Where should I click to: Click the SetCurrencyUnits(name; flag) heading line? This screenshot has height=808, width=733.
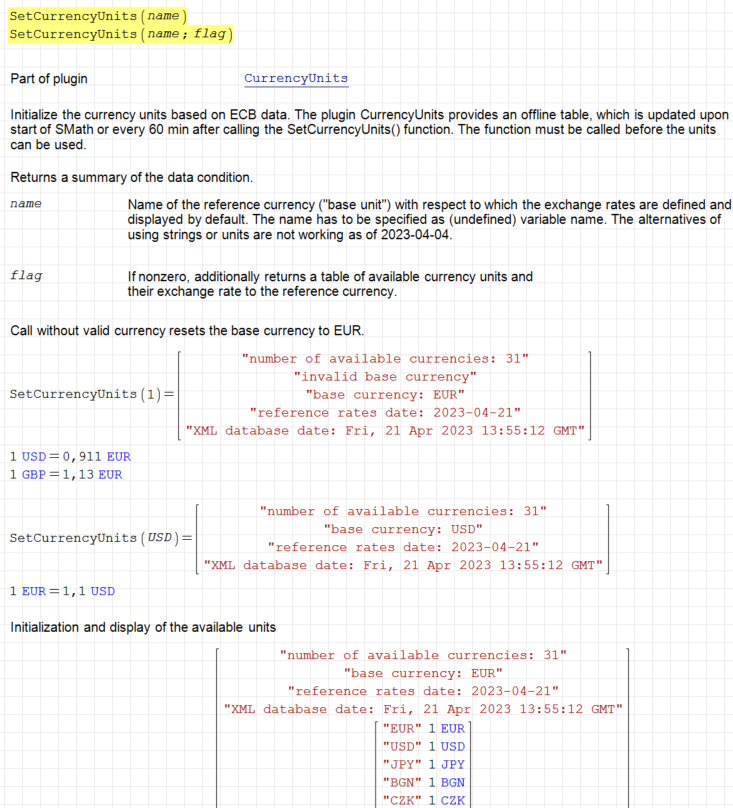click(x=120, y=34)
